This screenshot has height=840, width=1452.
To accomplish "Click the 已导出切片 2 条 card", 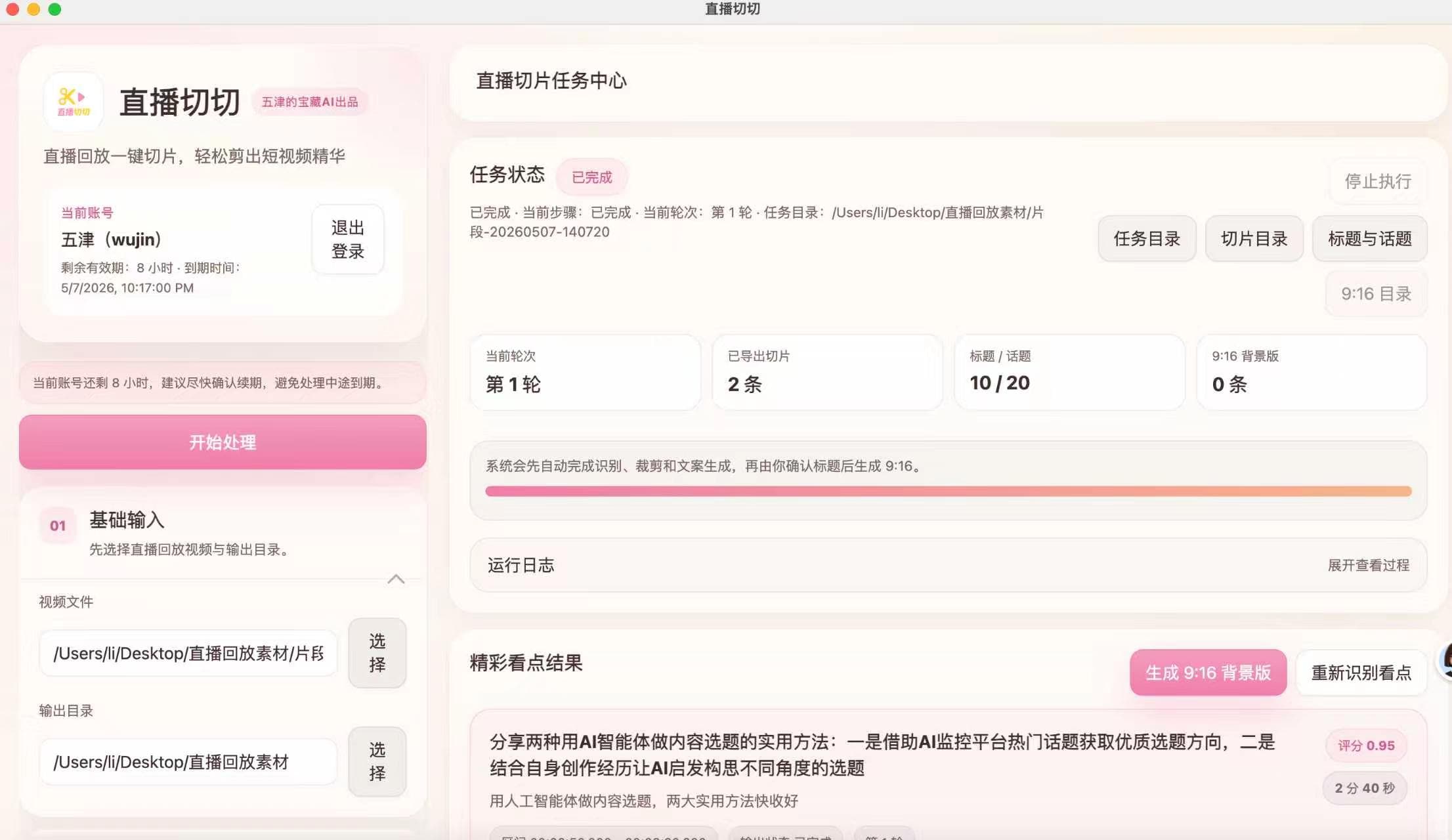I will (827, 372).
